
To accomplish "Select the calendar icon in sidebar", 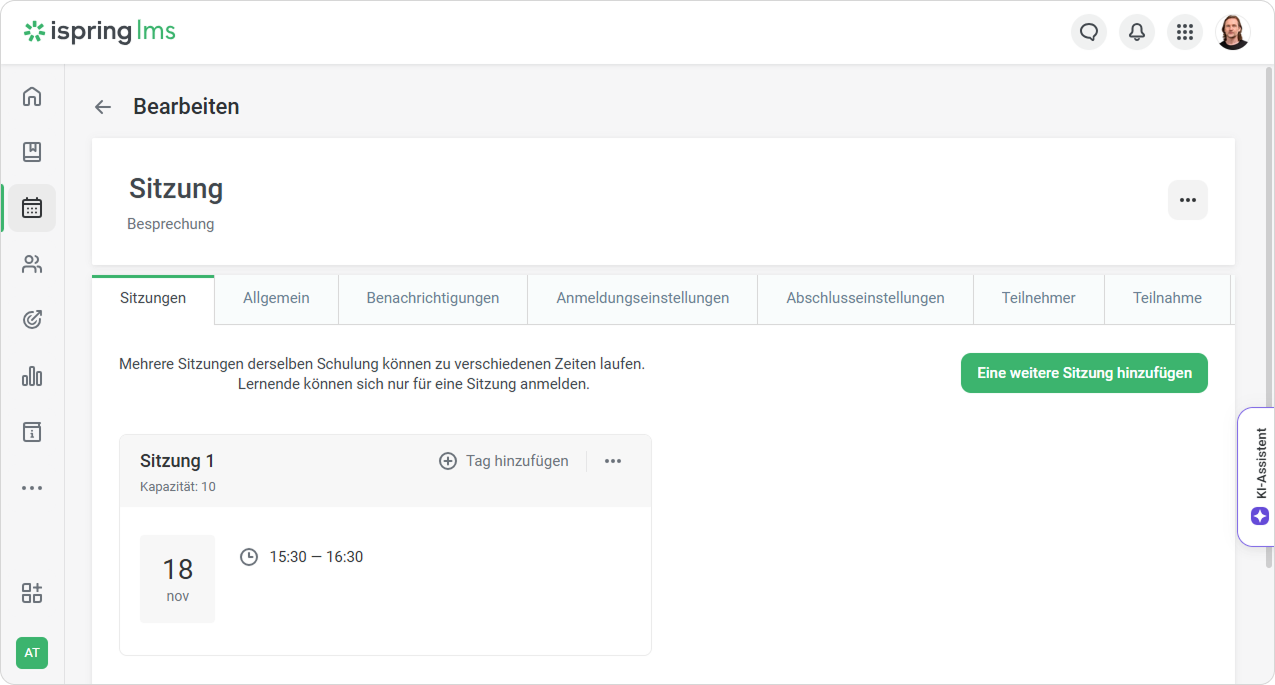I will point(32,208).
